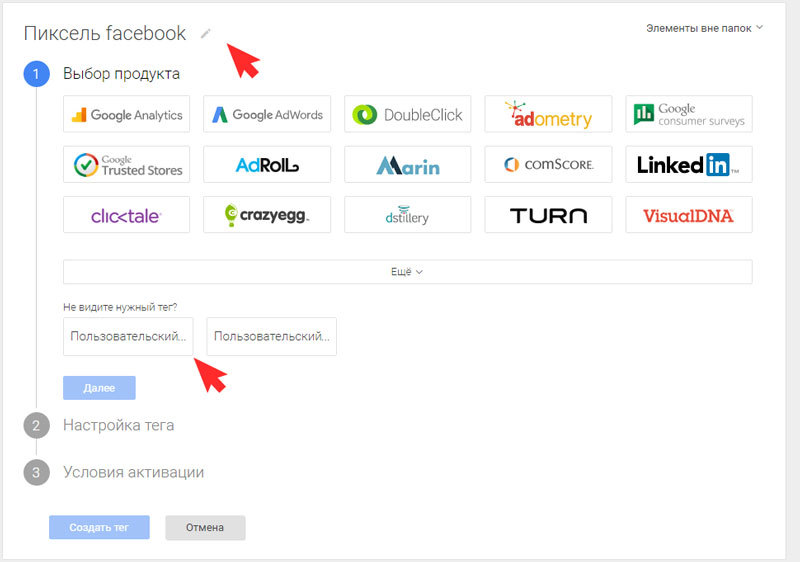Pick the Adometry product tile
The height and width of the screenshot is (562, 800).
tap(548, 114)
